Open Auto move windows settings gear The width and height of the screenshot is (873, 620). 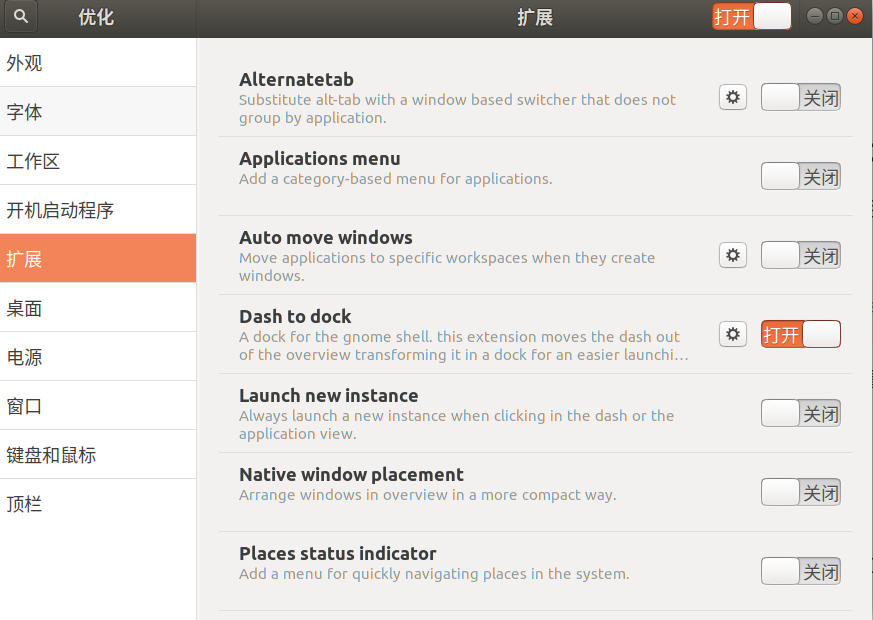[x=733, y=255]
